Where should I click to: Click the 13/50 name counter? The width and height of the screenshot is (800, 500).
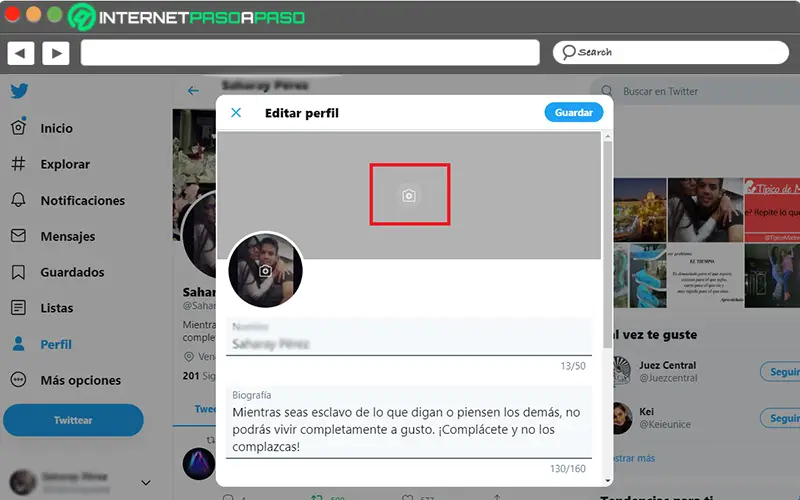point(572,366)
